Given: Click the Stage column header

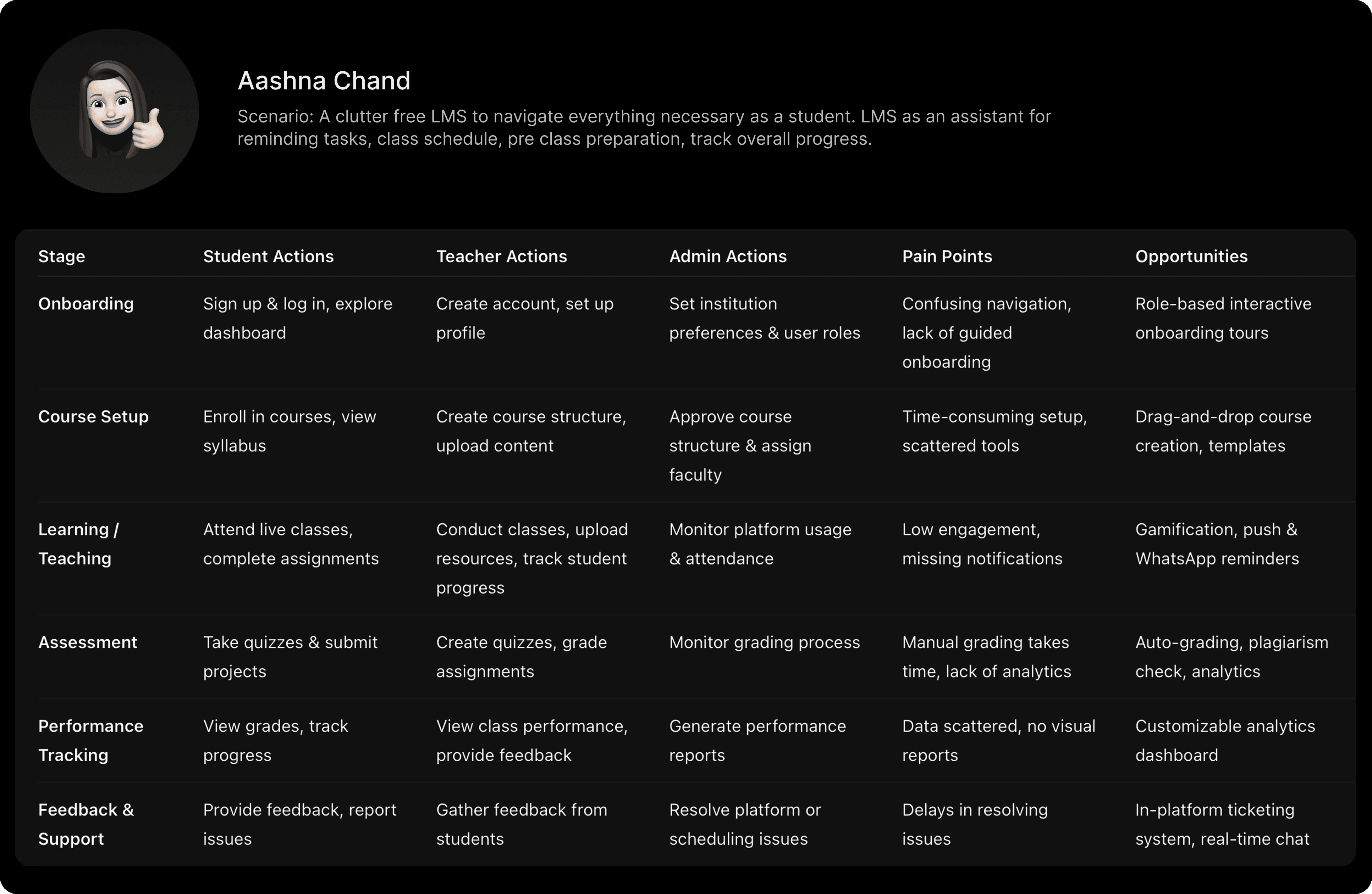Looking at the screenshot, I should tap(62, 256).
